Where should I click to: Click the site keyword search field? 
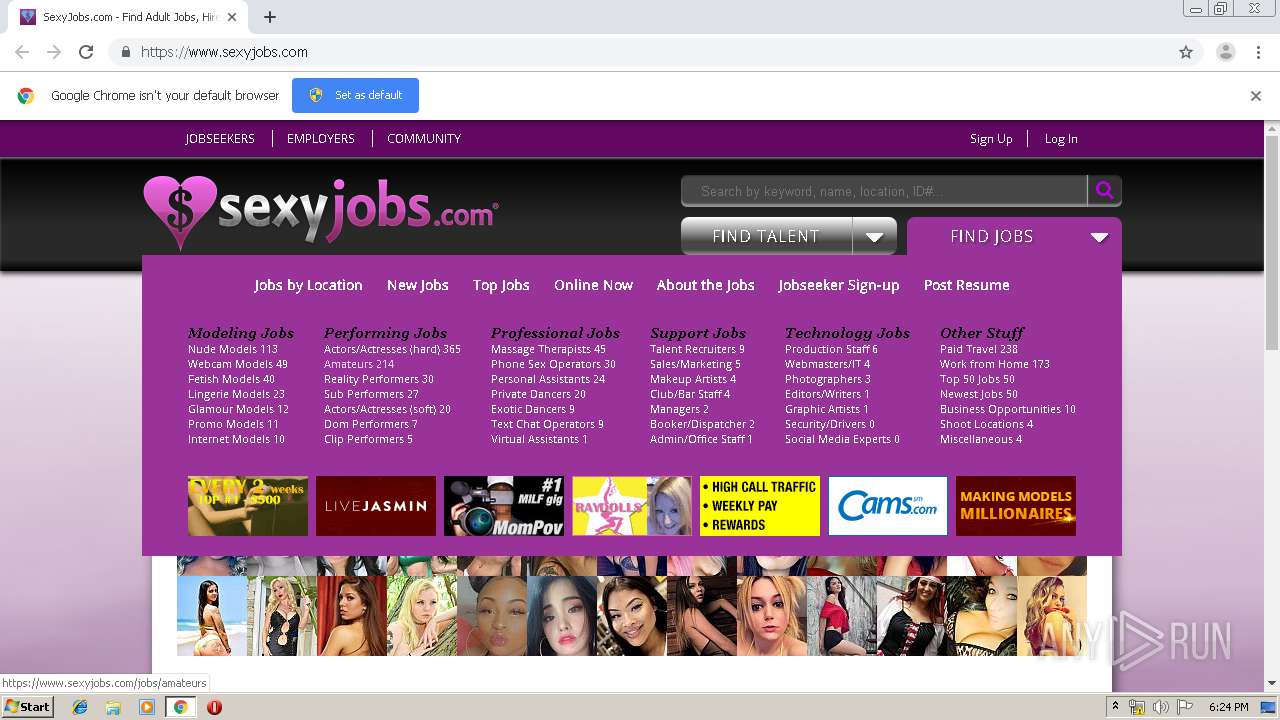(884, 191)
